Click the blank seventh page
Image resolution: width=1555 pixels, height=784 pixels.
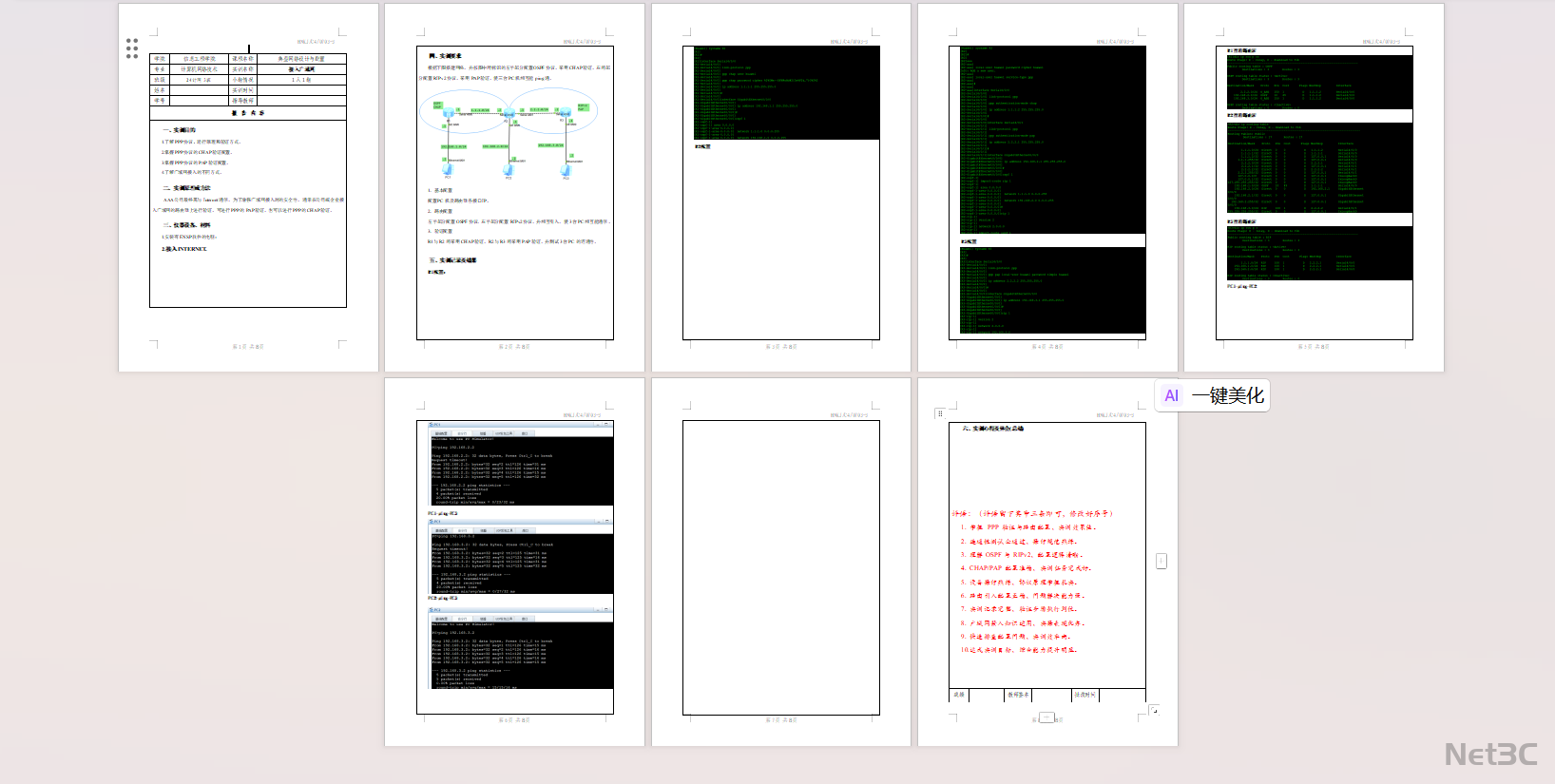pyautogui.click(x=780, y=567)
